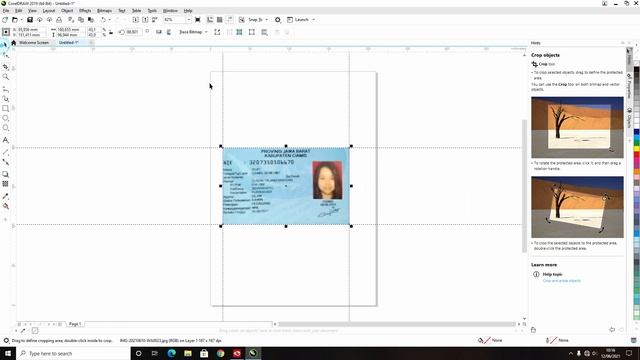Viewport: 640px width, 360px height.
Task: Select the Shape tool in the toolbox
Action: tap(5, 55)
